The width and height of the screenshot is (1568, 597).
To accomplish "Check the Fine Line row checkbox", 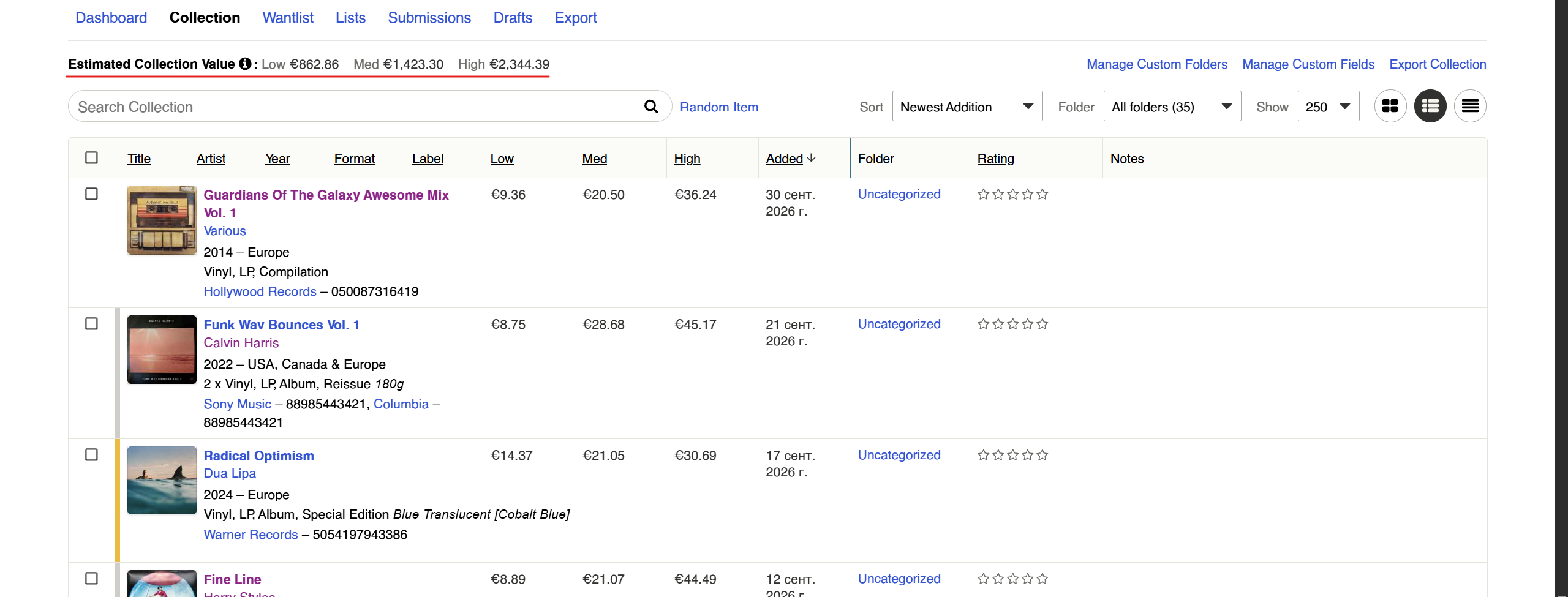I will 91,578.
